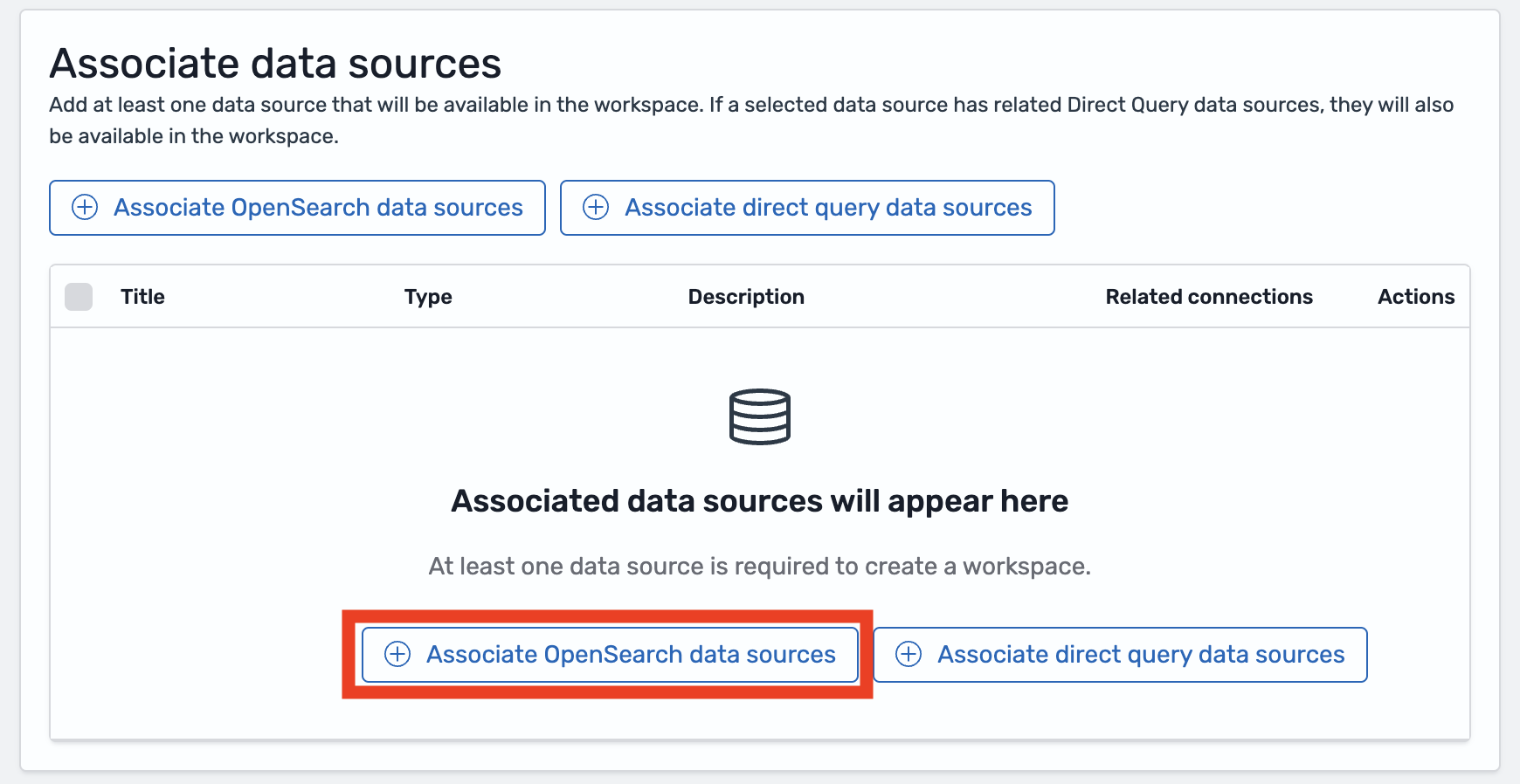Toggle the select-all checkbox in table header
Screen dimensions: 1520x784
coord(79,297)
